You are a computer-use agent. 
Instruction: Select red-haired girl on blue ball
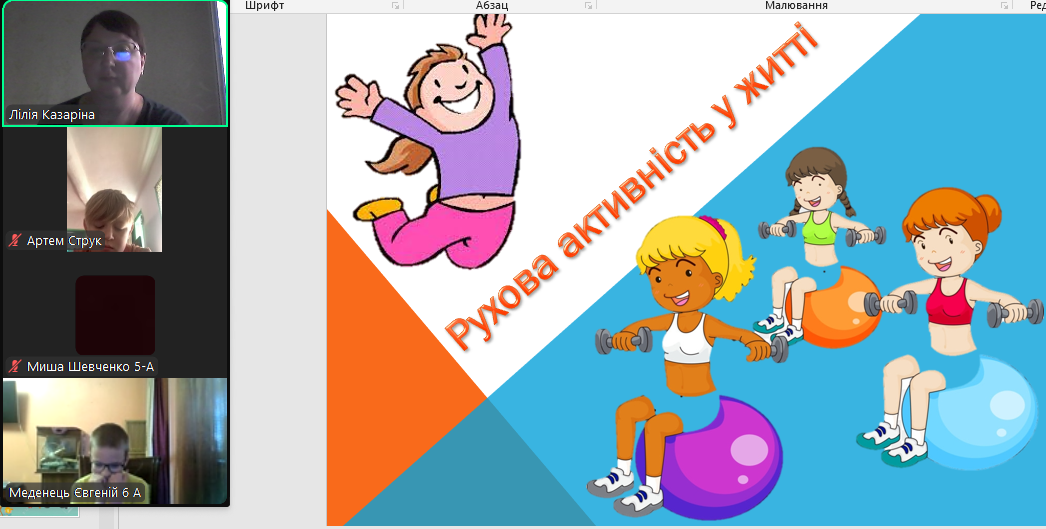(949, 328)
